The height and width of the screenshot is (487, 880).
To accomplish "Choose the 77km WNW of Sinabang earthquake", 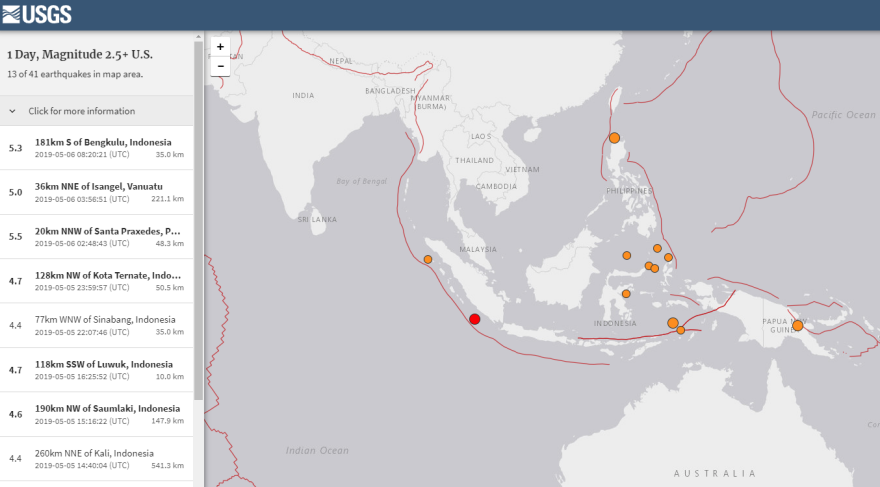I will (96, 325).
